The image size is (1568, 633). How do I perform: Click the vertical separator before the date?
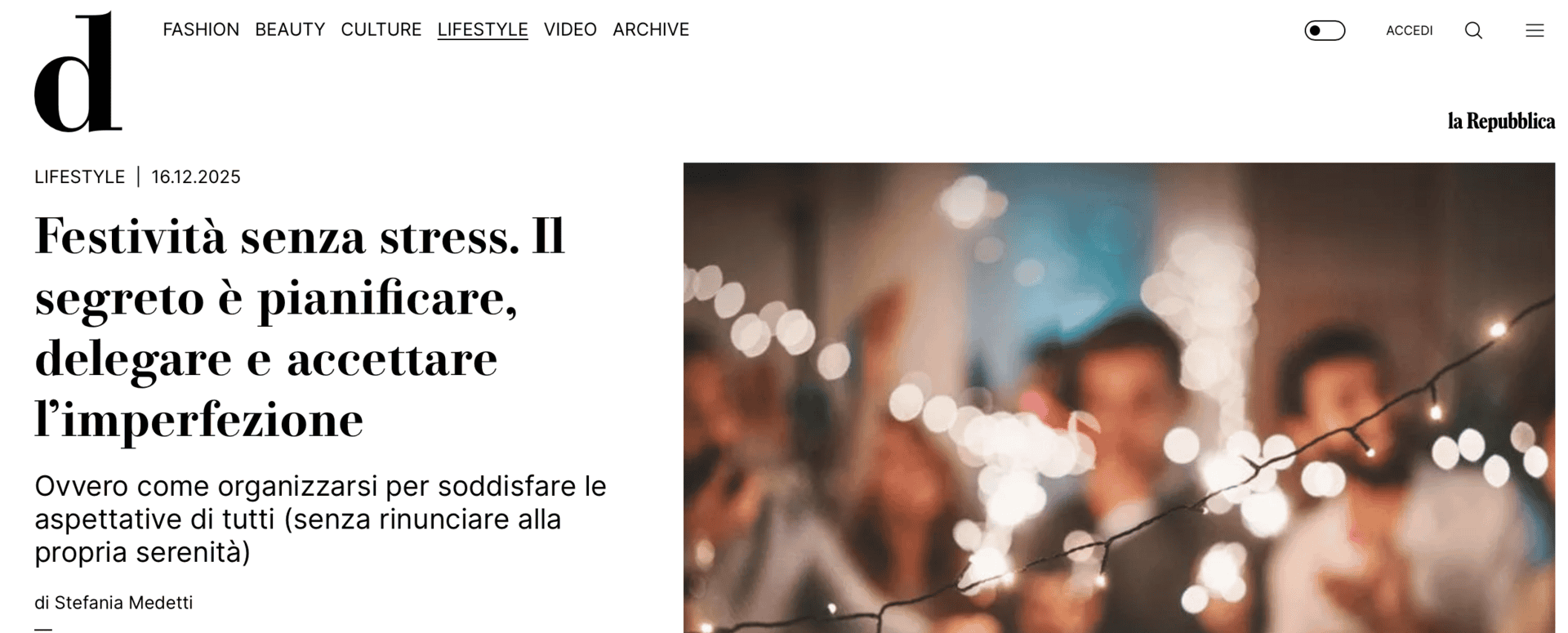click(x=138, y=176)
